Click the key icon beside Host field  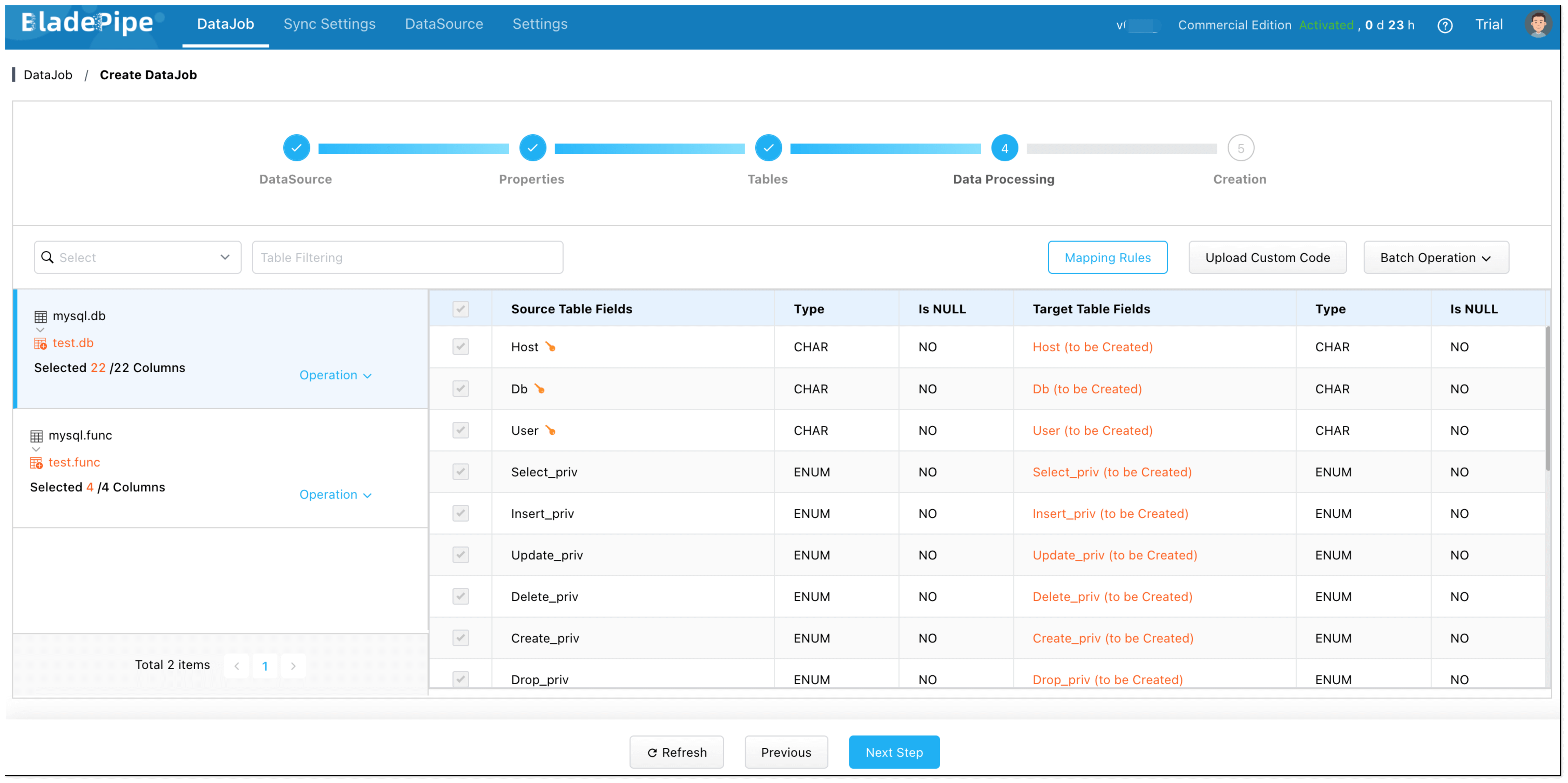[x=550, y=347]
